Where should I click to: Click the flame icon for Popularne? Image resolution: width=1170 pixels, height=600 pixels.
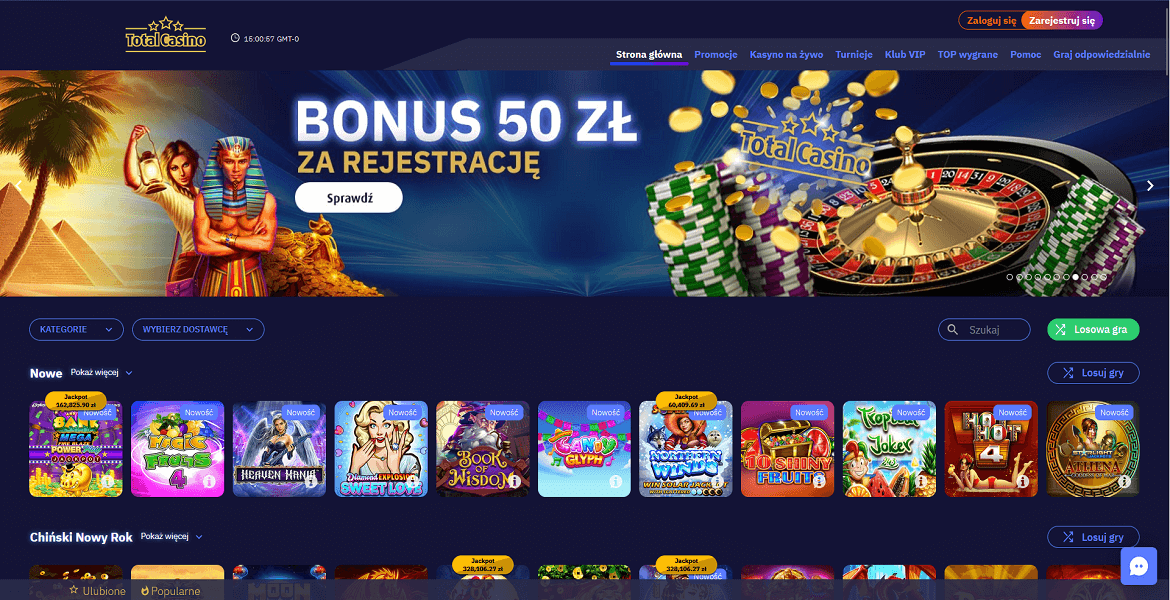145,591
